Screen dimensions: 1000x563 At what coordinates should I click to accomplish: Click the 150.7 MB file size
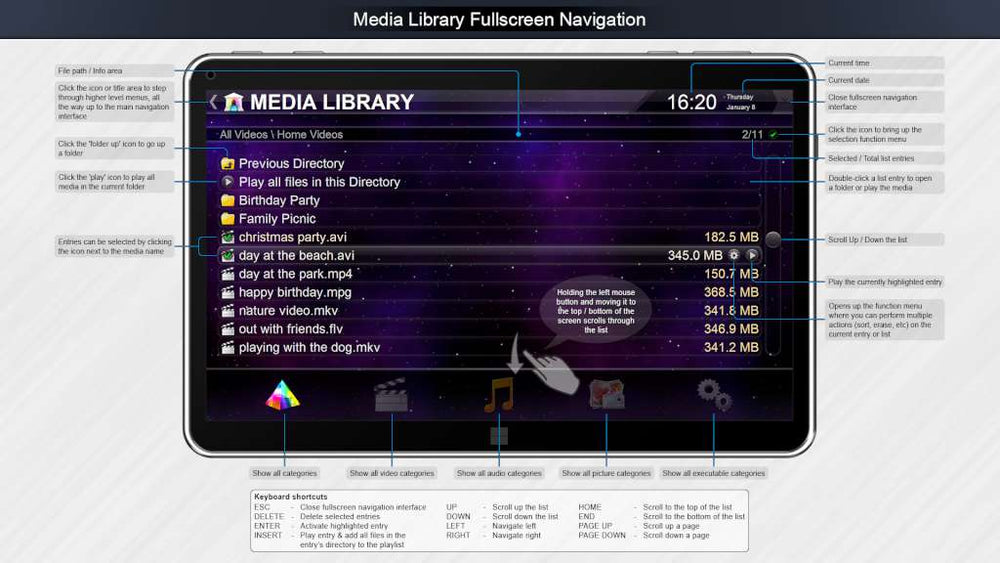coord(732,274)
